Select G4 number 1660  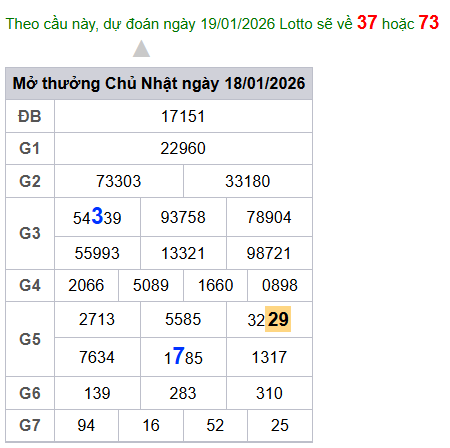(216, 285)
